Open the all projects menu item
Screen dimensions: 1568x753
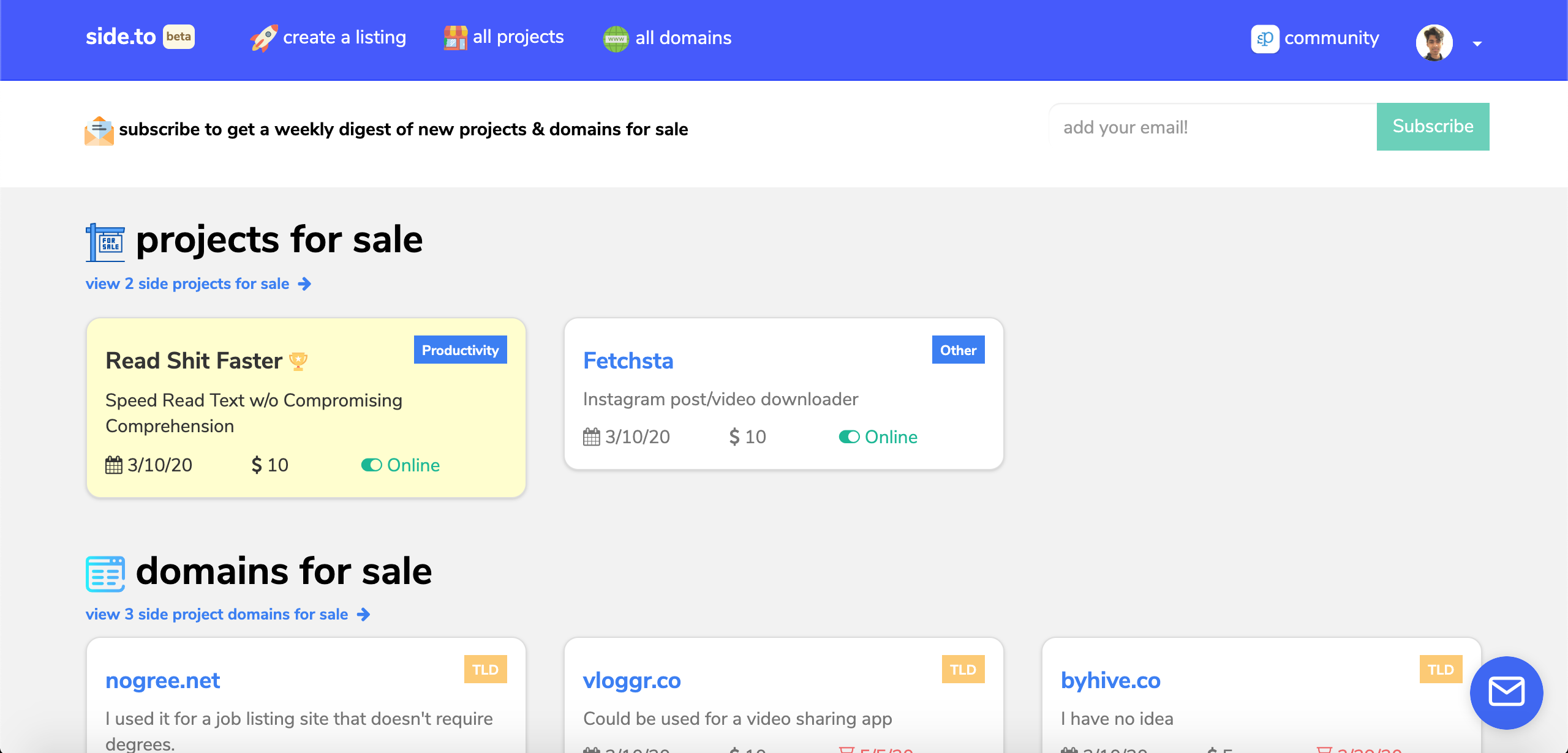[x=518, y=37]
